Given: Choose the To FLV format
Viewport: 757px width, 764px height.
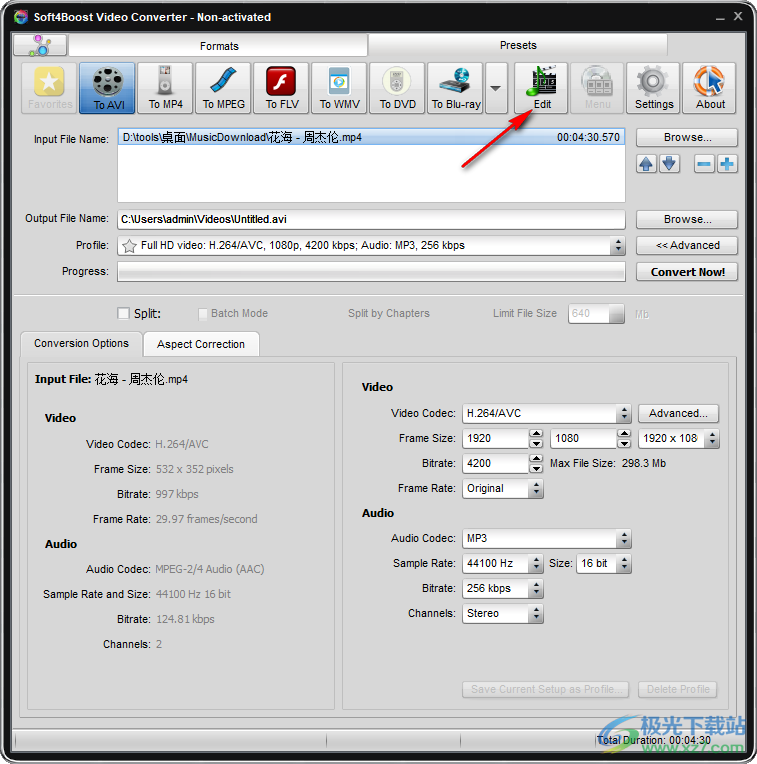Looking at the screenshot, I should [x=281, y=88].
